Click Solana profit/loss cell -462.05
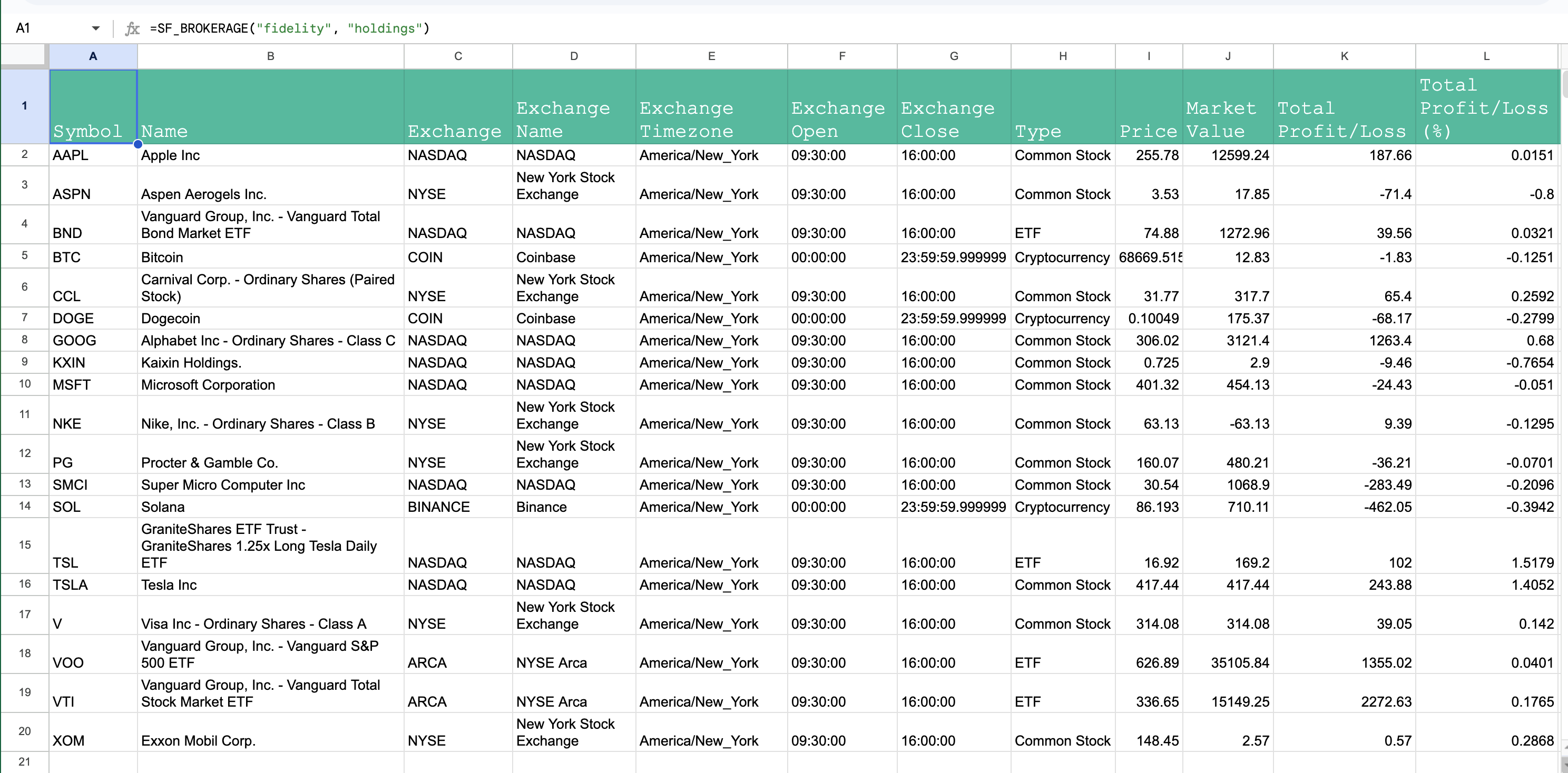Viewport: 1568px width, 773px height. click(x=1344, y=507)
